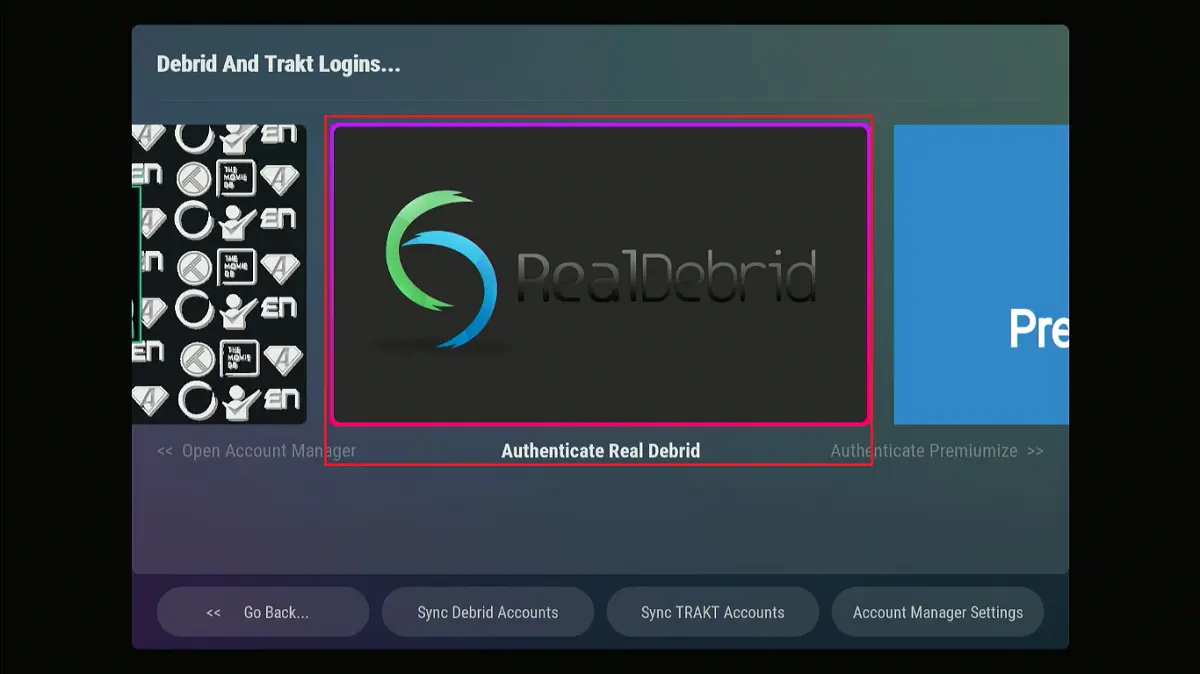Open the Real Debrid authentication tile

[600, 274]
